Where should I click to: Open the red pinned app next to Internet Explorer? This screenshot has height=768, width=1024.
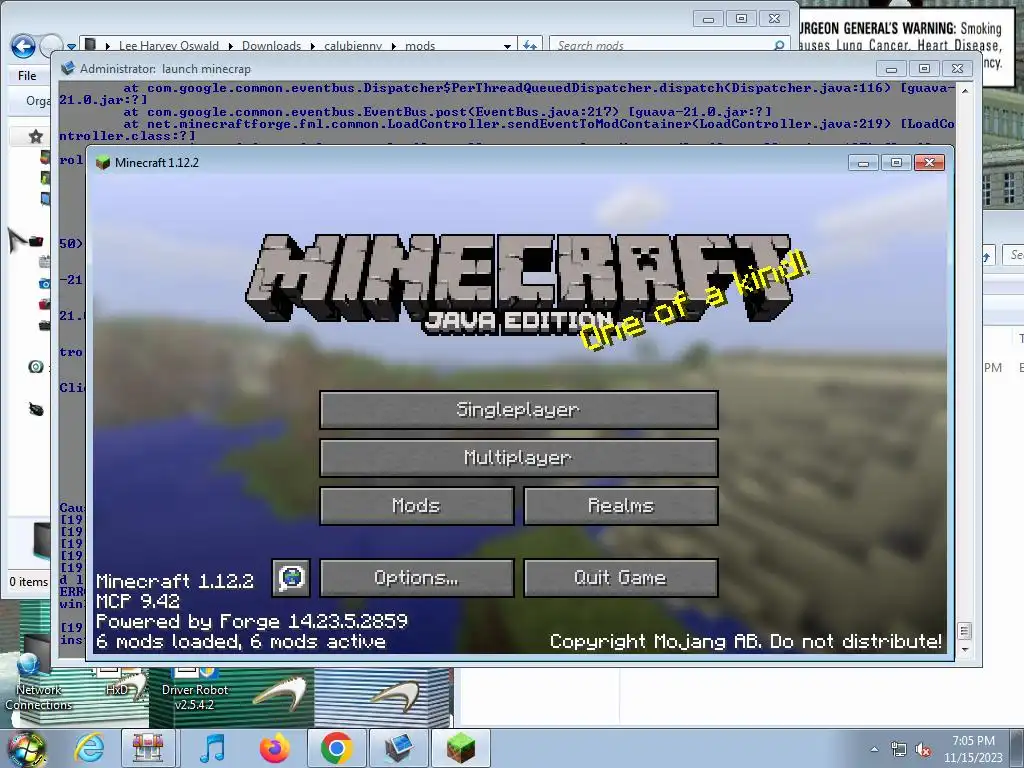[148, 748]
